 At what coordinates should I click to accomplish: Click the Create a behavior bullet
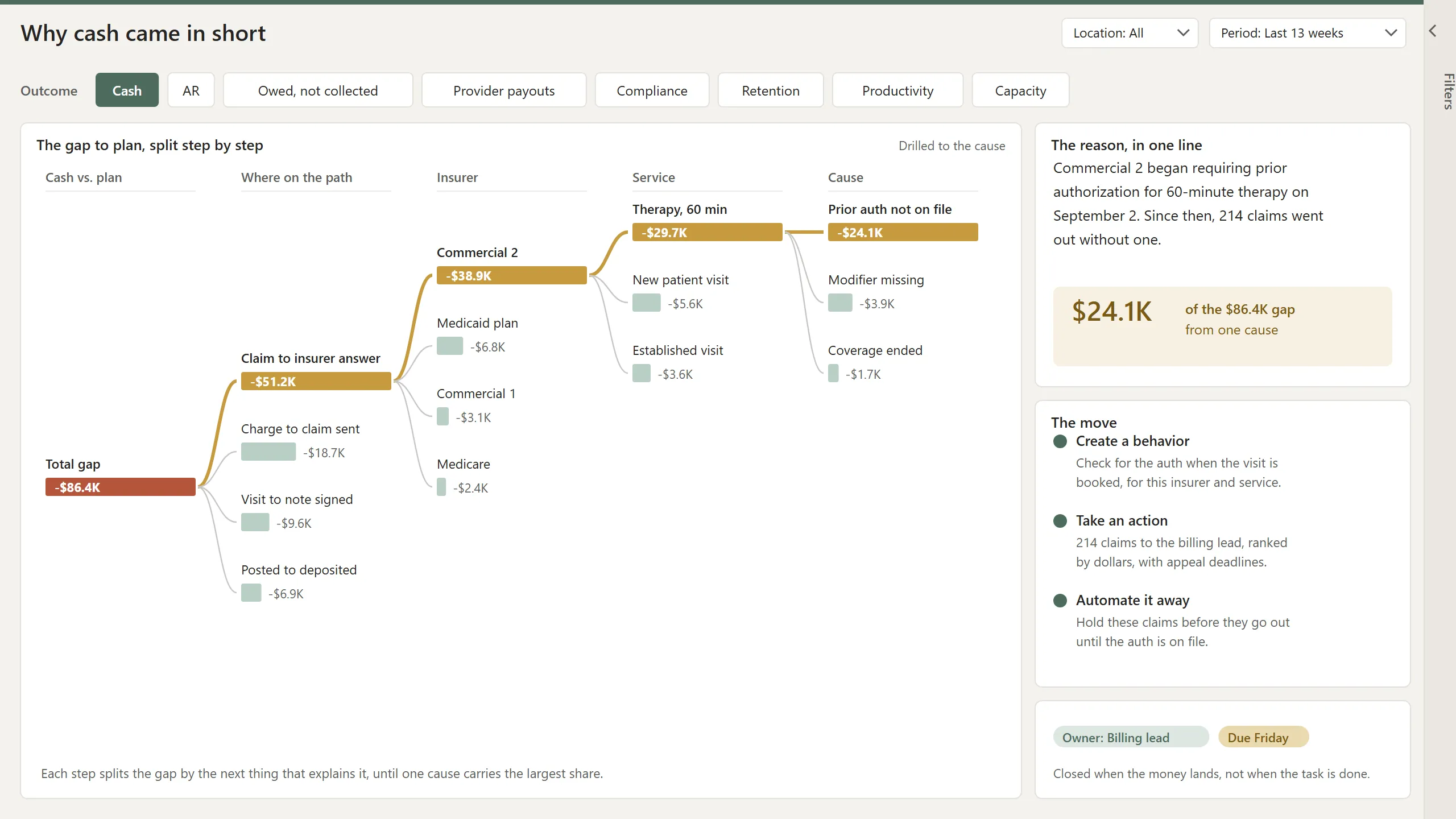pyautogui.click(x=1060, y=441)
